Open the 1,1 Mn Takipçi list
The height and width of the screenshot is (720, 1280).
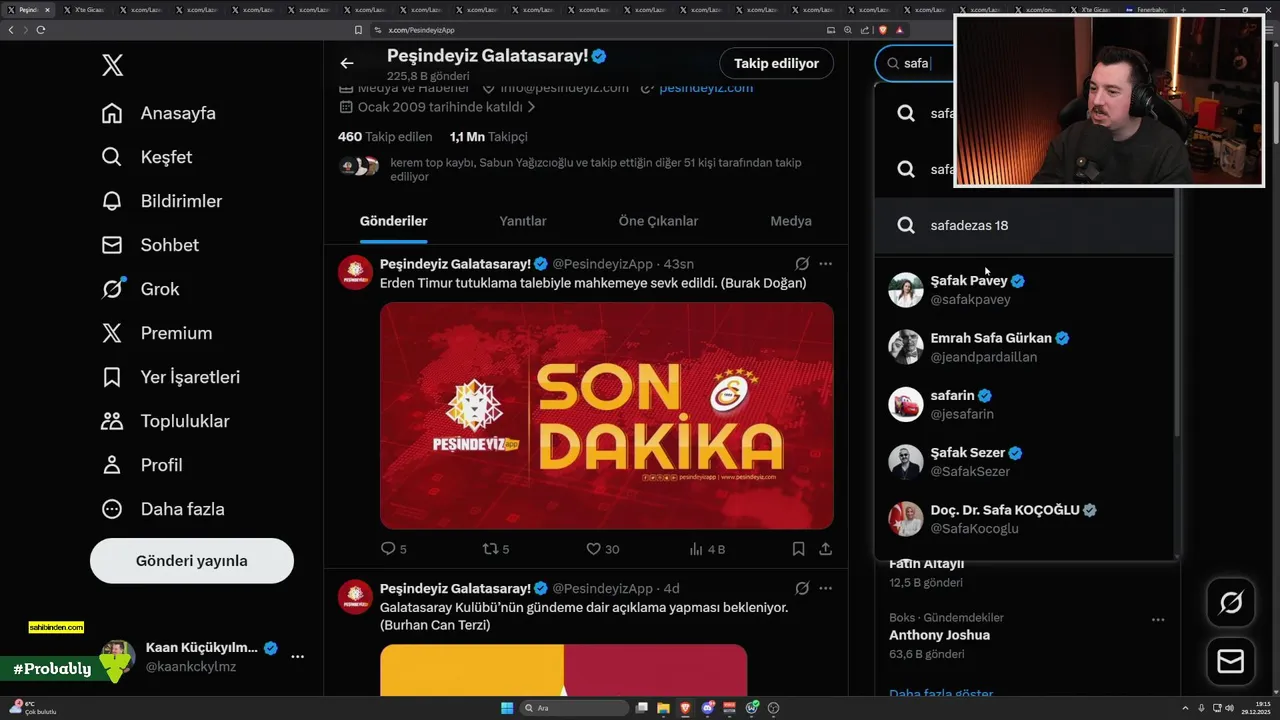pyautogui.click(x=488, y=136)
